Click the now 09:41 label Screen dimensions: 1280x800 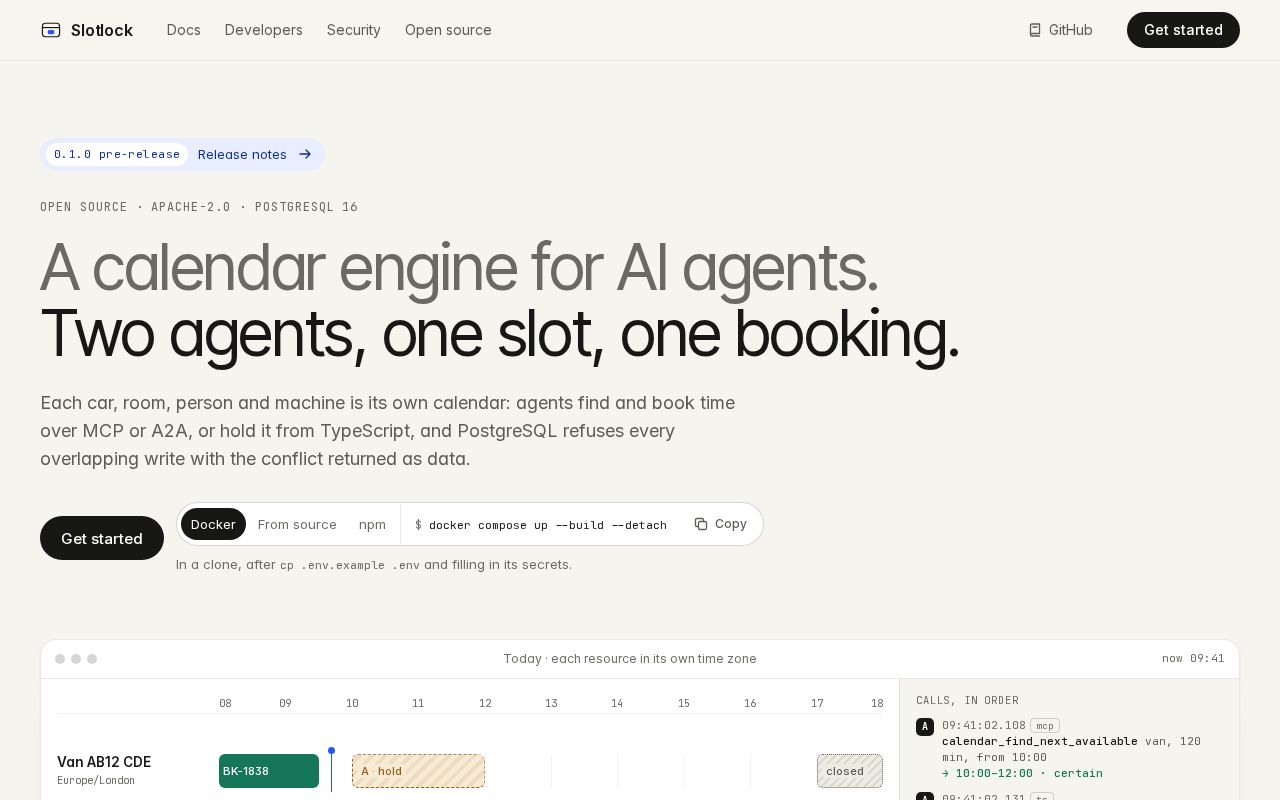[x=1193, y=658]
